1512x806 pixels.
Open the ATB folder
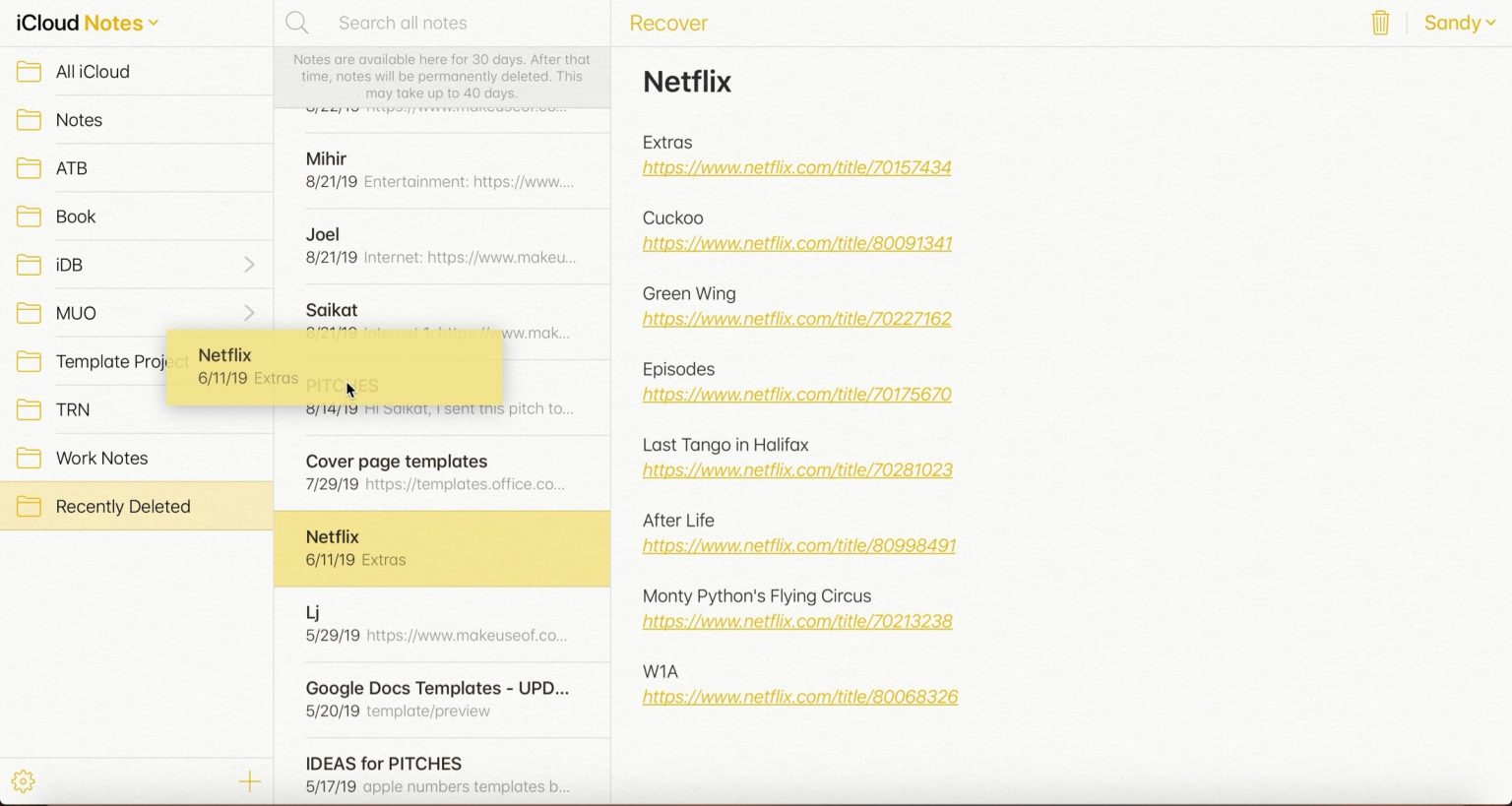point(72,168)
